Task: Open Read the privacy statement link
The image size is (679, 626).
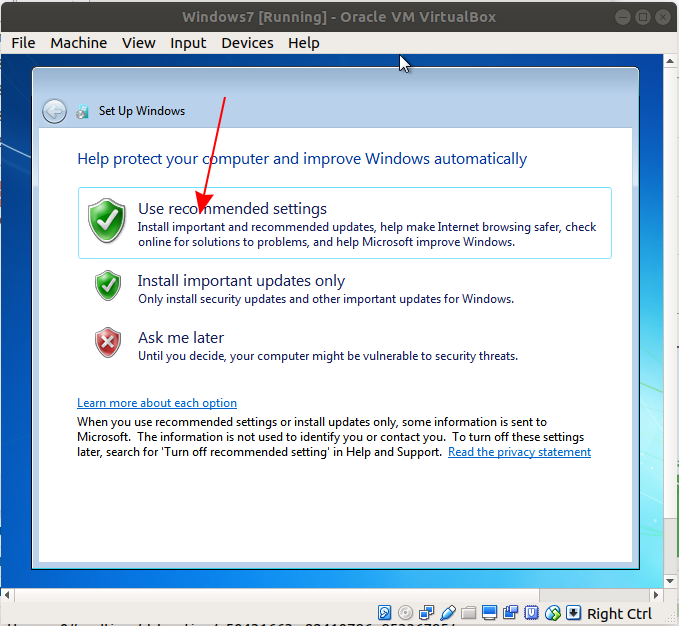Action: (519, 452)
